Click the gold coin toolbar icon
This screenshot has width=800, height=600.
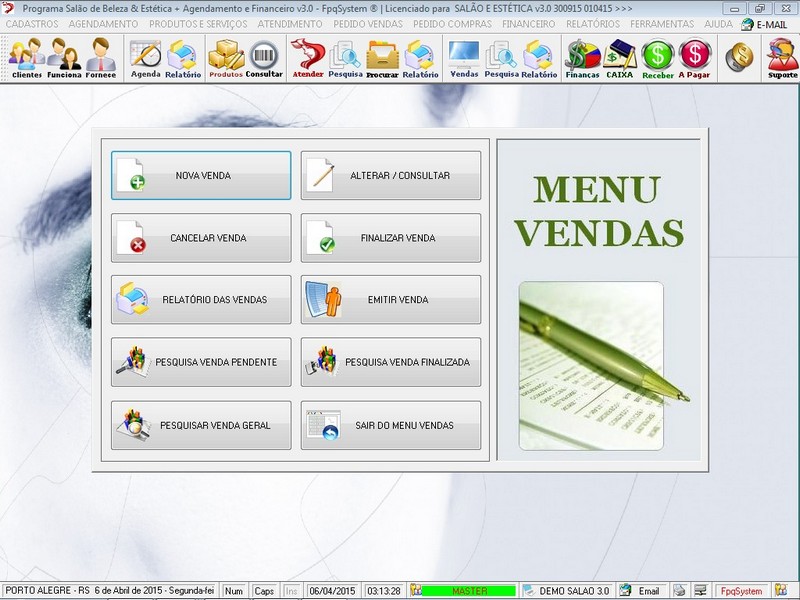(x=739, y=57)
